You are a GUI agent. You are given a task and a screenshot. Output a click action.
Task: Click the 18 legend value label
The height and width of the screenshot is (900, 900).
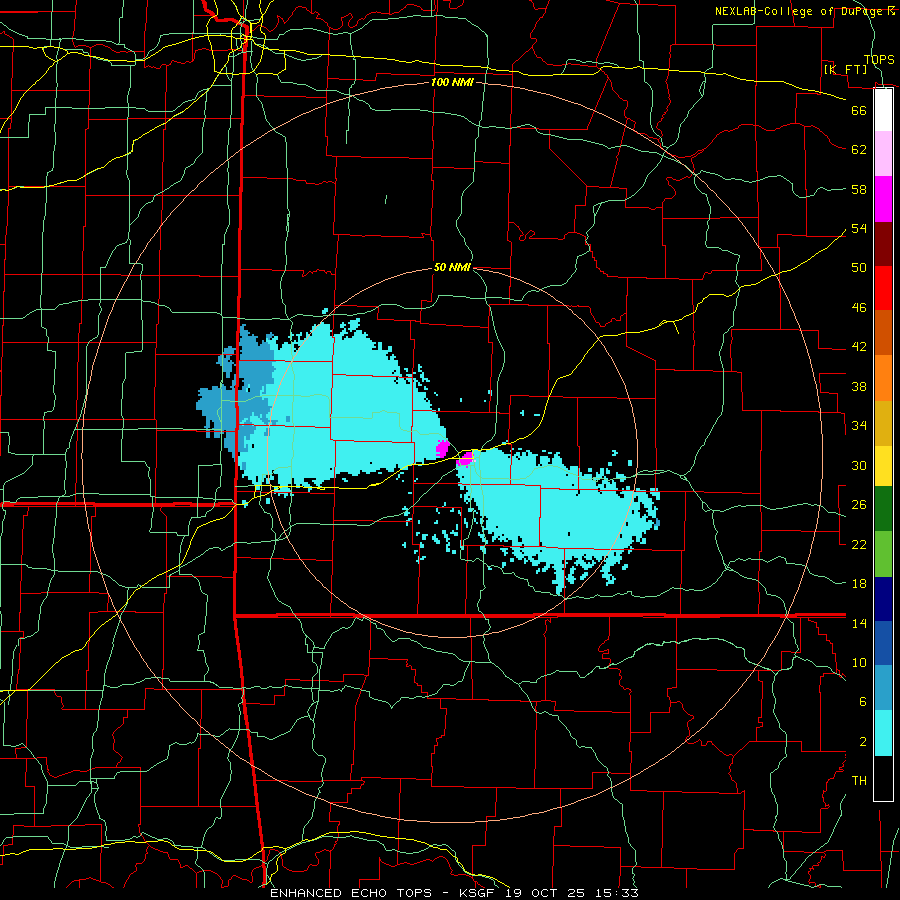(859, 584)
